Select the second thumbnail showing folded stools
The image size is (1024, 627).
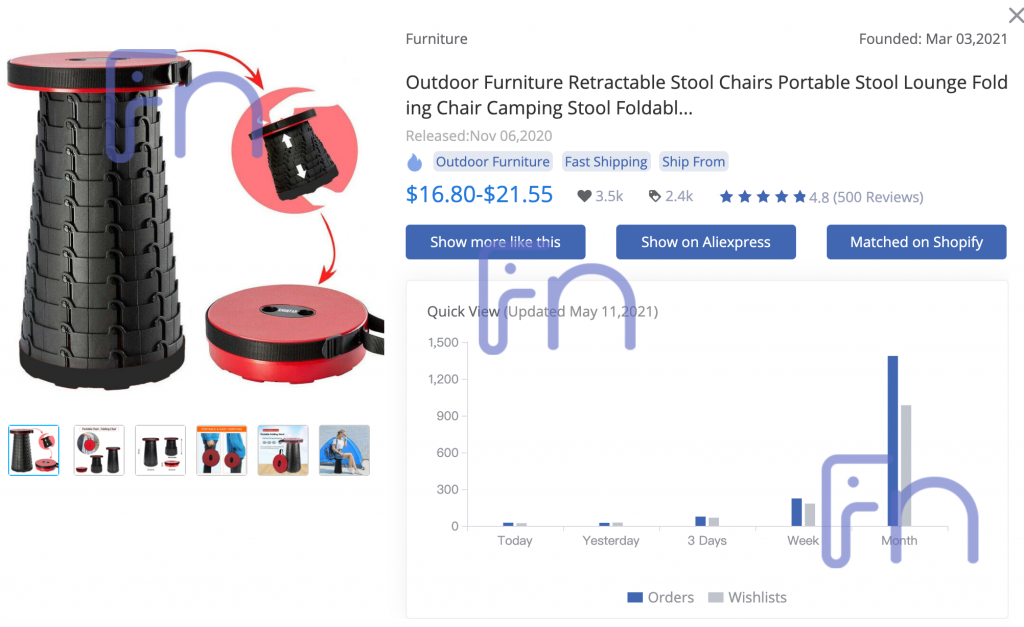pyautogui.click(x=99, y=450)
